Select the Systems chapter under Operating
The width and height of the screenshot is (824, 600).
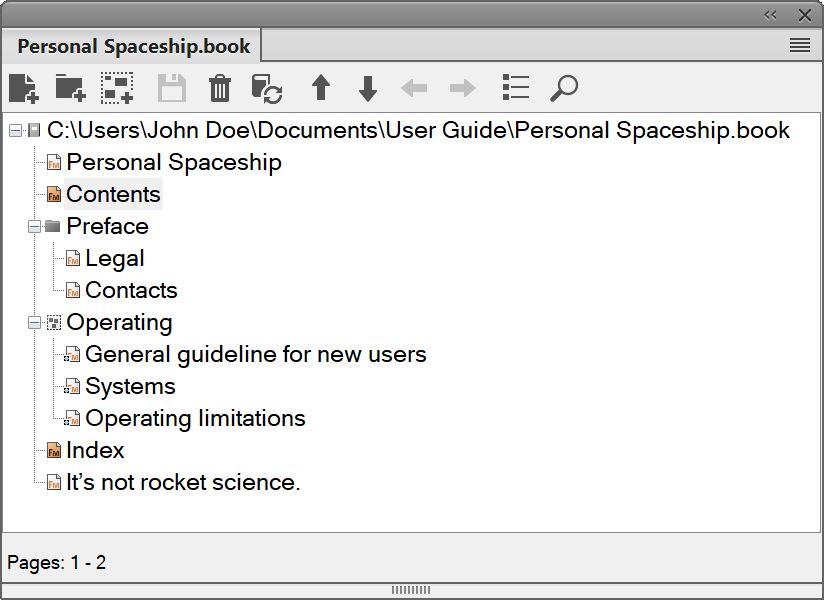pyautogui.click(x=130, y=386)
